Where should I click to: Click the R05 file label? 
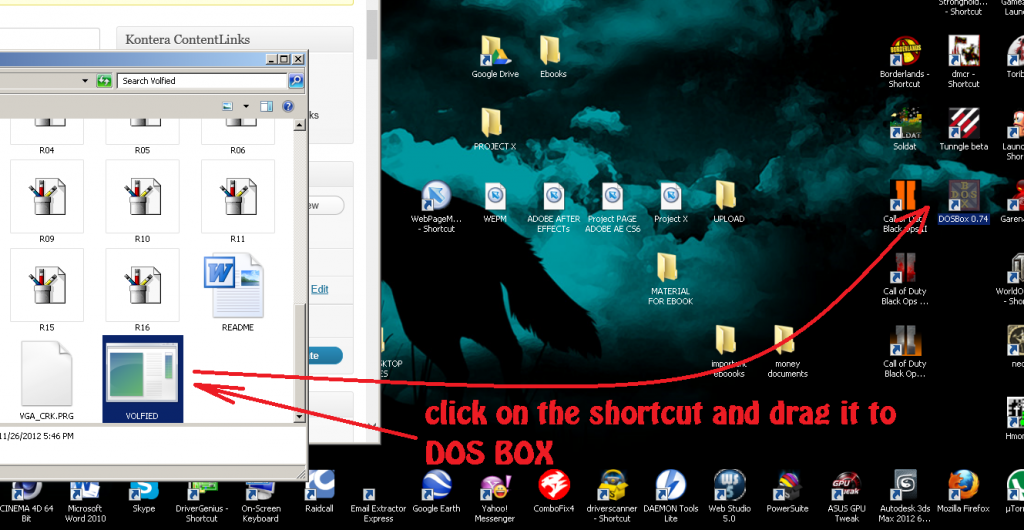[142, 150]
